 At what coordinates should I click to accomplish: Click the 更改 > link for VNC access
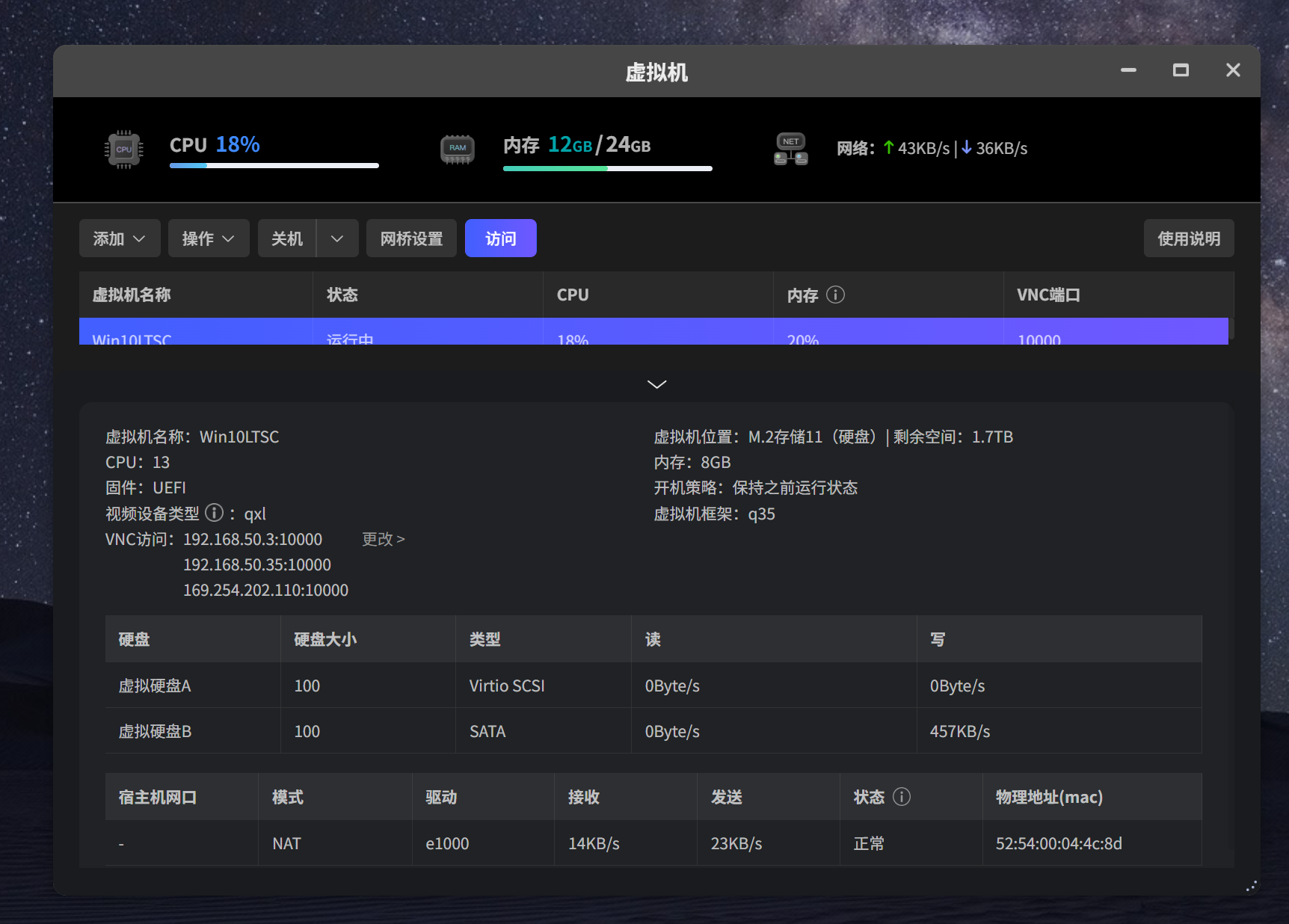click(x=384, y=539)
